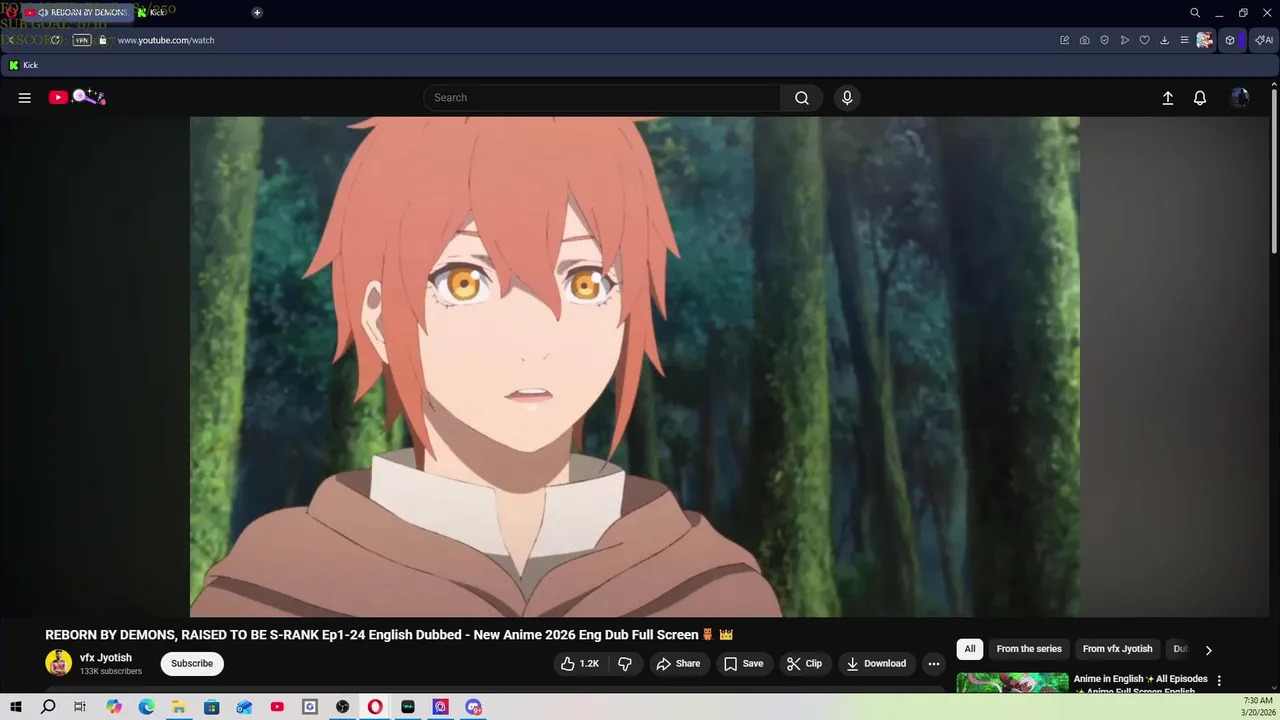Like the video with 1.2K likes

click(579, 664)
